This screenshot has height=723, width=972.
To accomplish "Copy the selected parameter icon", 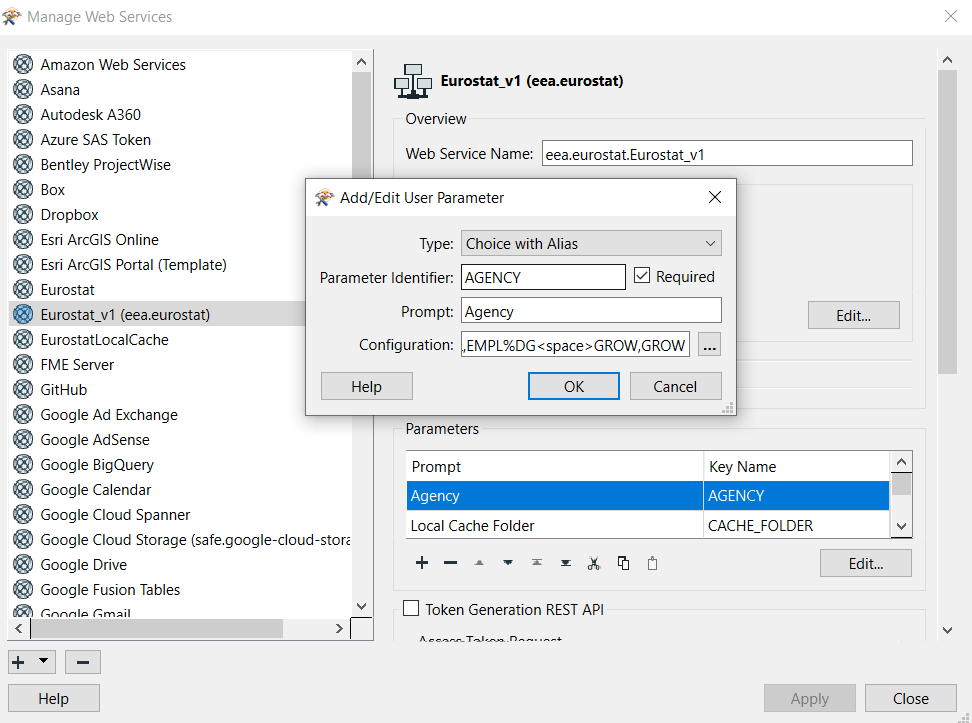I will [x=623, y=563].
